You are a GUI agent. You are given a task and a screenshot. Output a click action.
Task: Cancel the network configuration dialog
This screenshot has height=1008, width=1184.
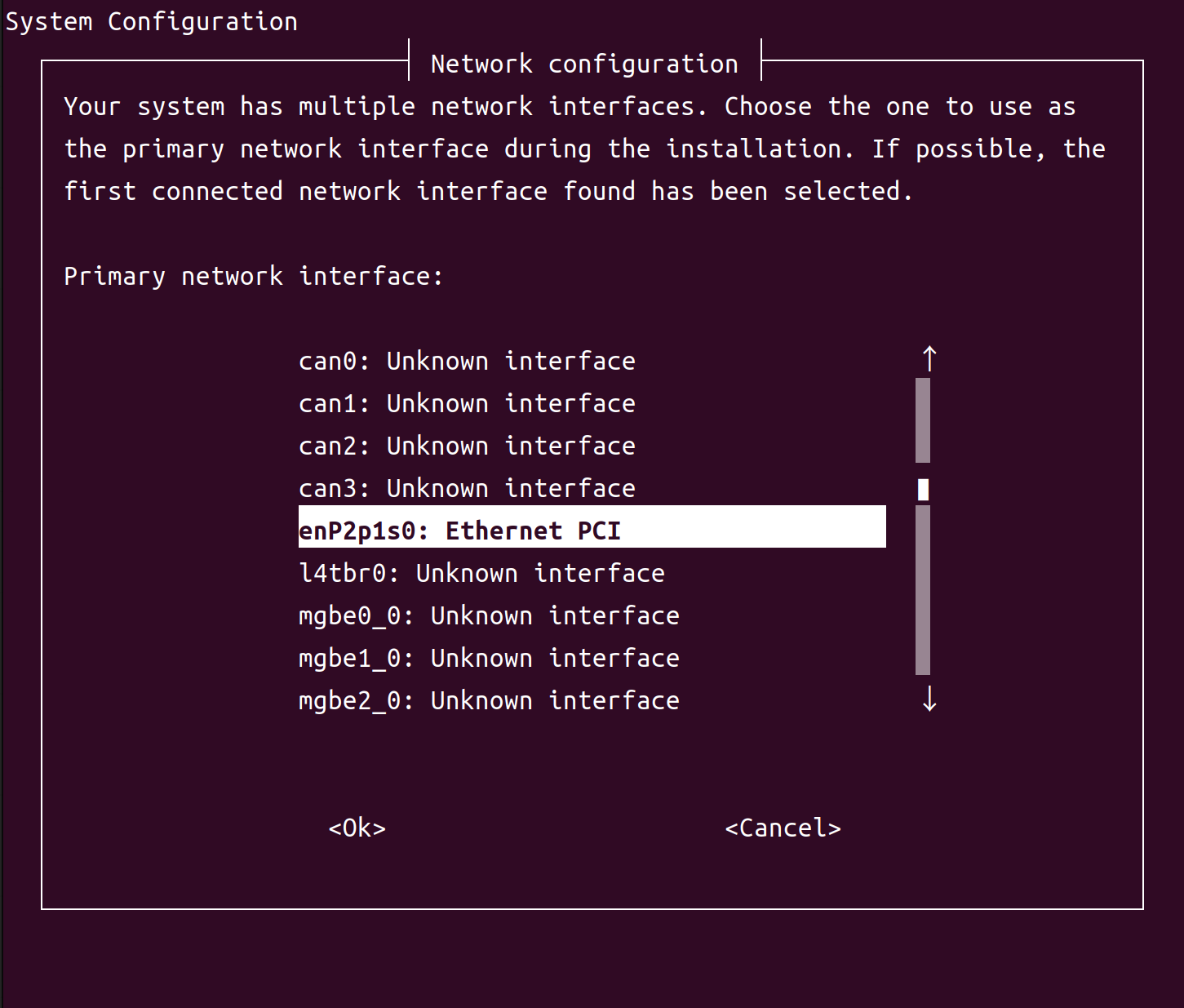coord(783,828)
